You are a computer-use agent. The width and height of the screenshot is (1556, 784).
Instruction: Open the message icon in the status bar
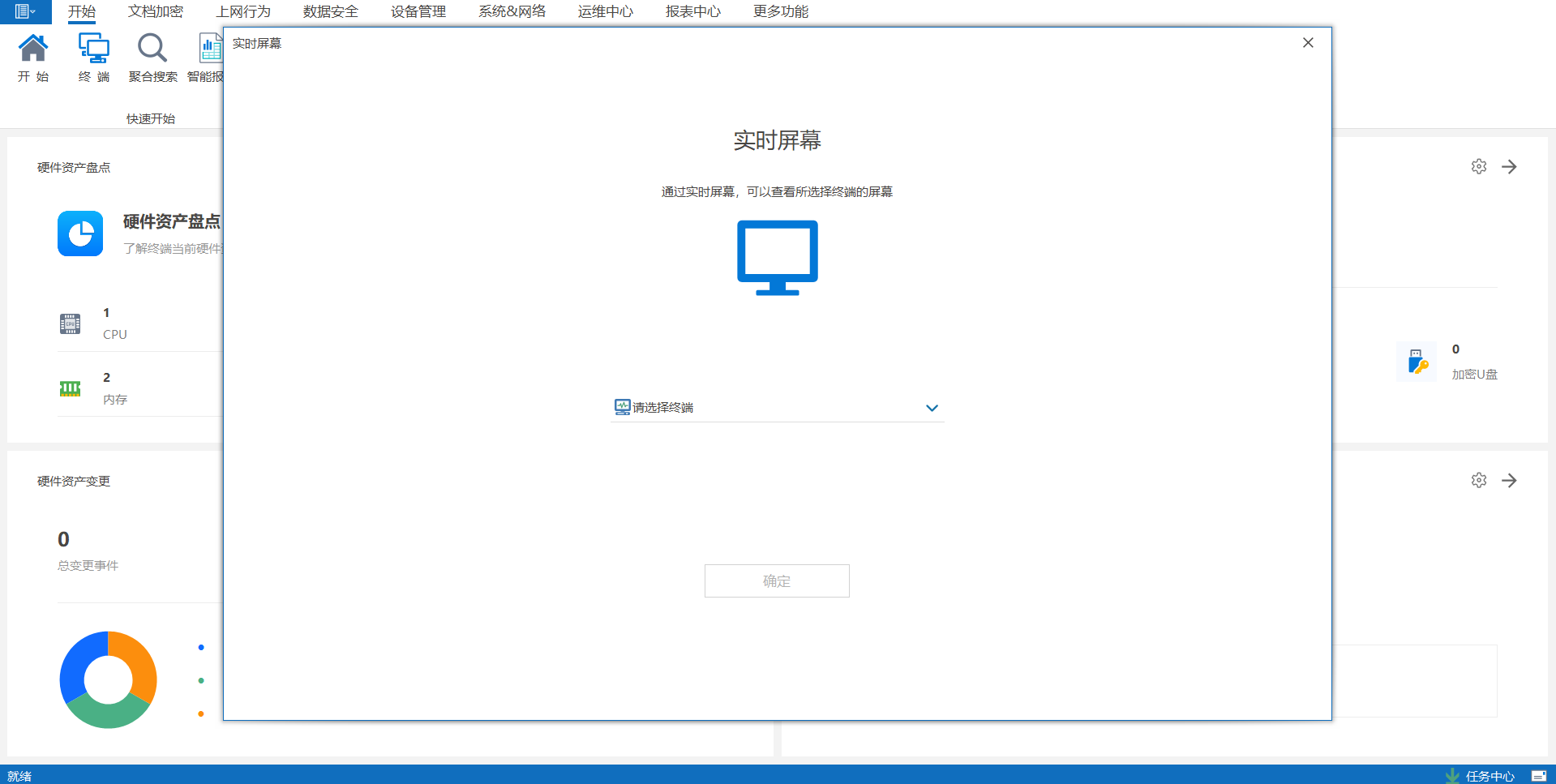[x=1539, y=775]
